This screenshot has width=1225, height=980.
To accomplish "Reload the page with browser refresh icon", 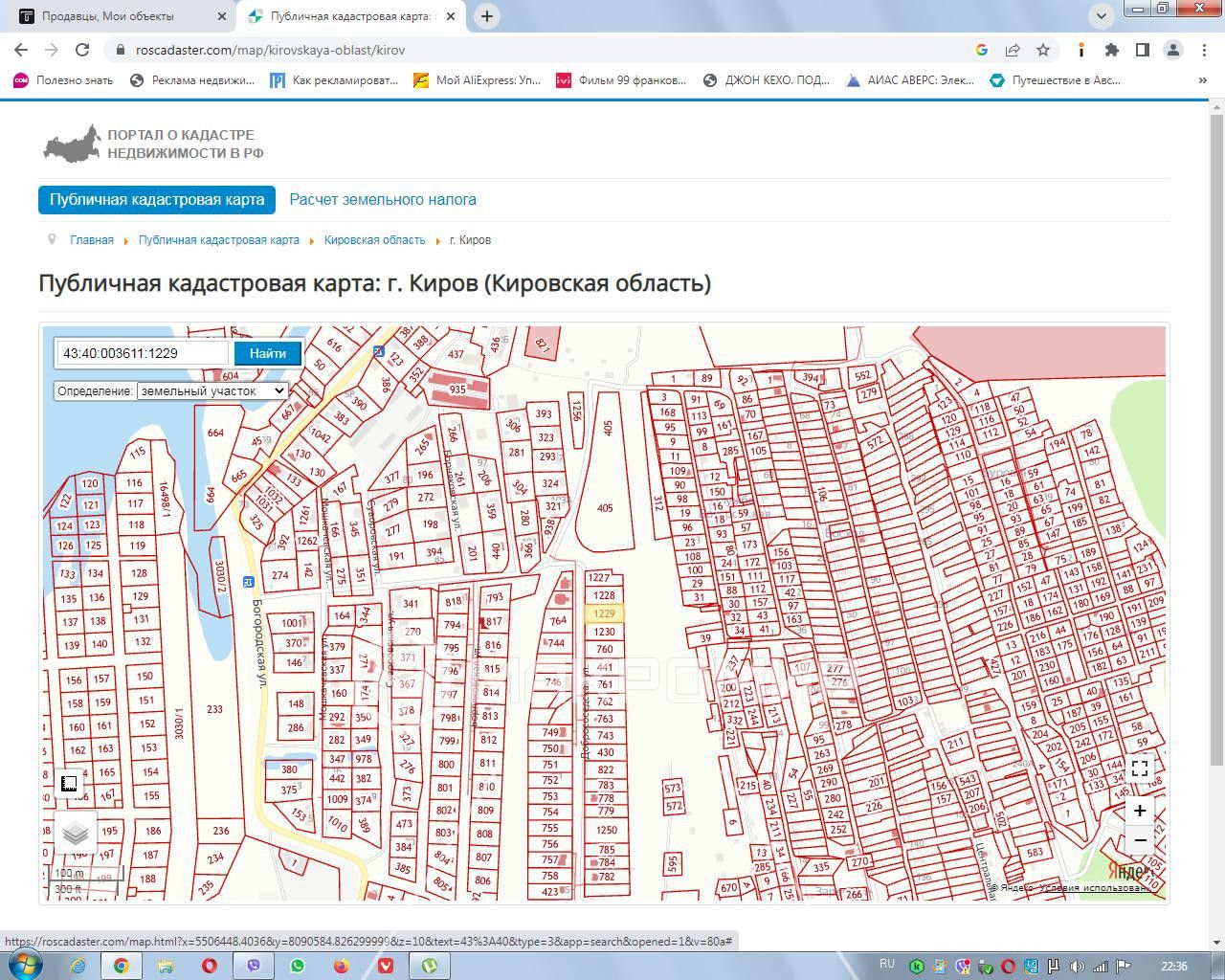I will click(82, 50).
